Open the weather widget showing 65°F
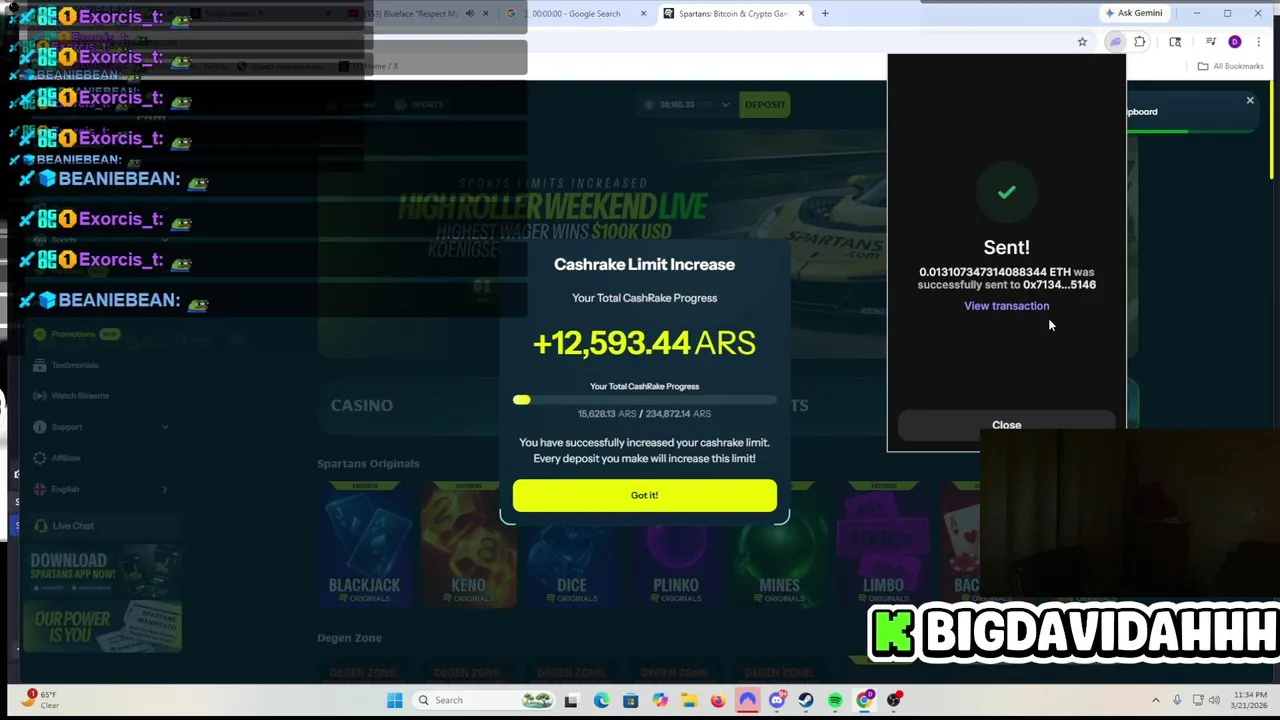Screen dimensions: 1280x720 (x=40, y=699)
